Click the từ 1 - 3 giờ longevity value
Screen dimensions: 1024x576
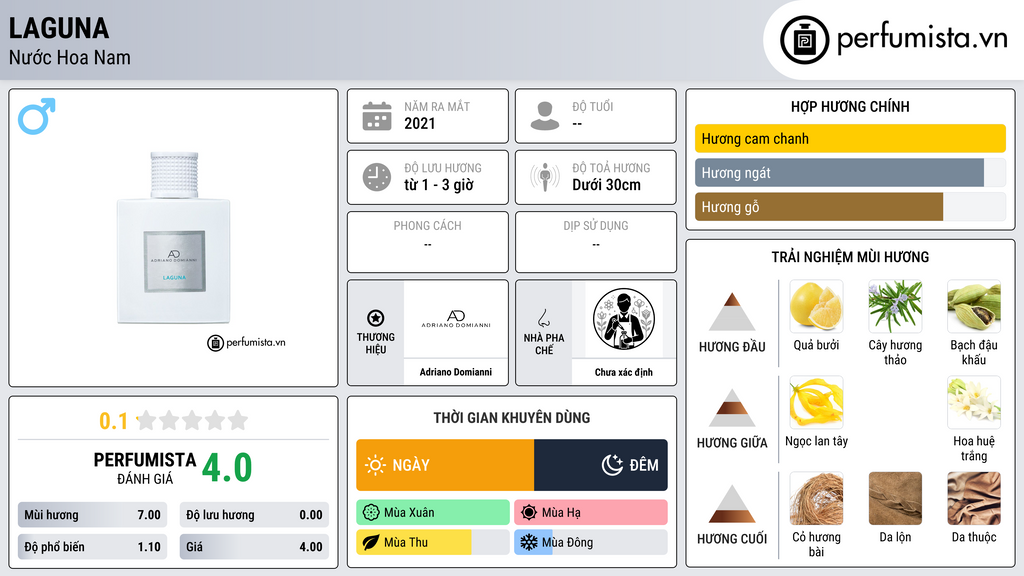(439, 185)
